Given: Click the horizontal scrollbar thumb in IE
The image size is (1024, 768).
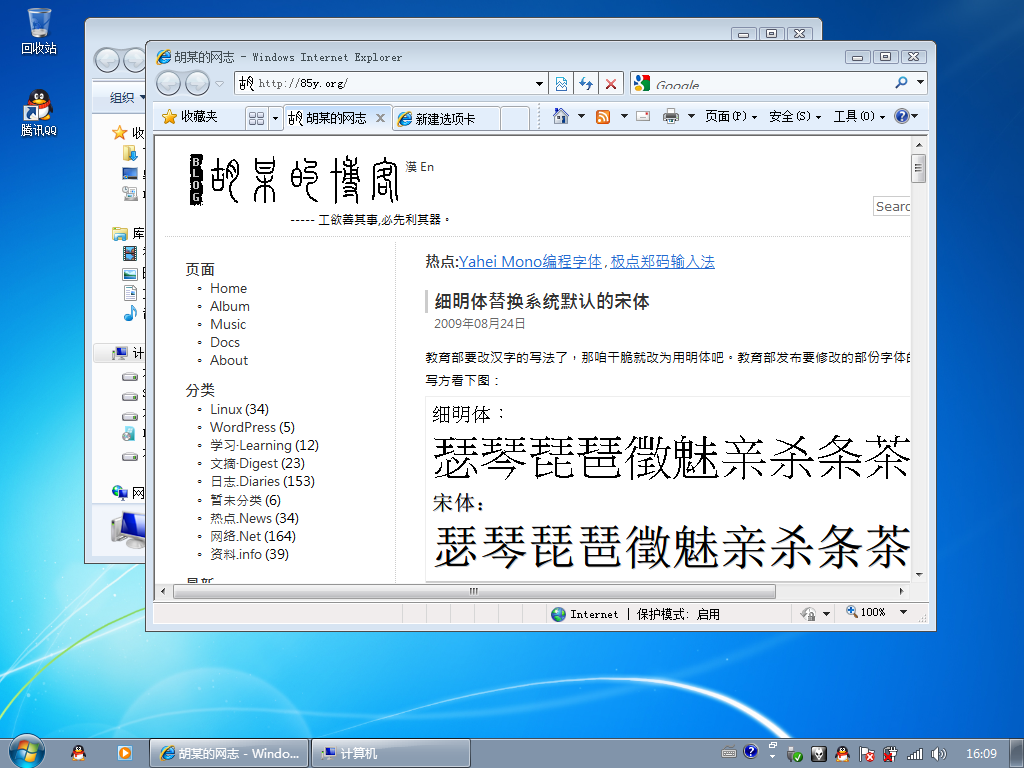Looking at the screenshot, I should coord(474,591).
